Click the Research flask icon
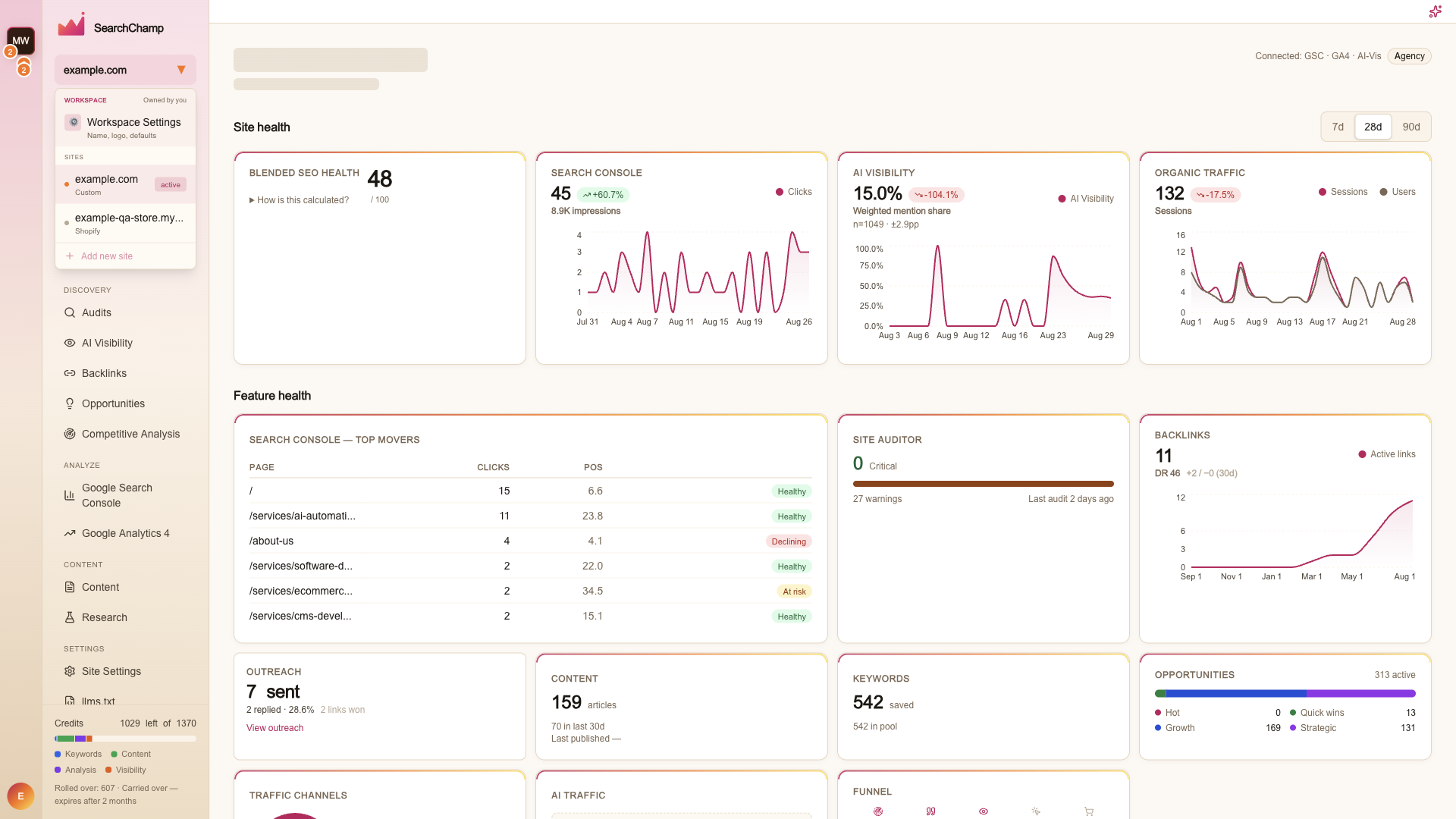 [70, 617]
